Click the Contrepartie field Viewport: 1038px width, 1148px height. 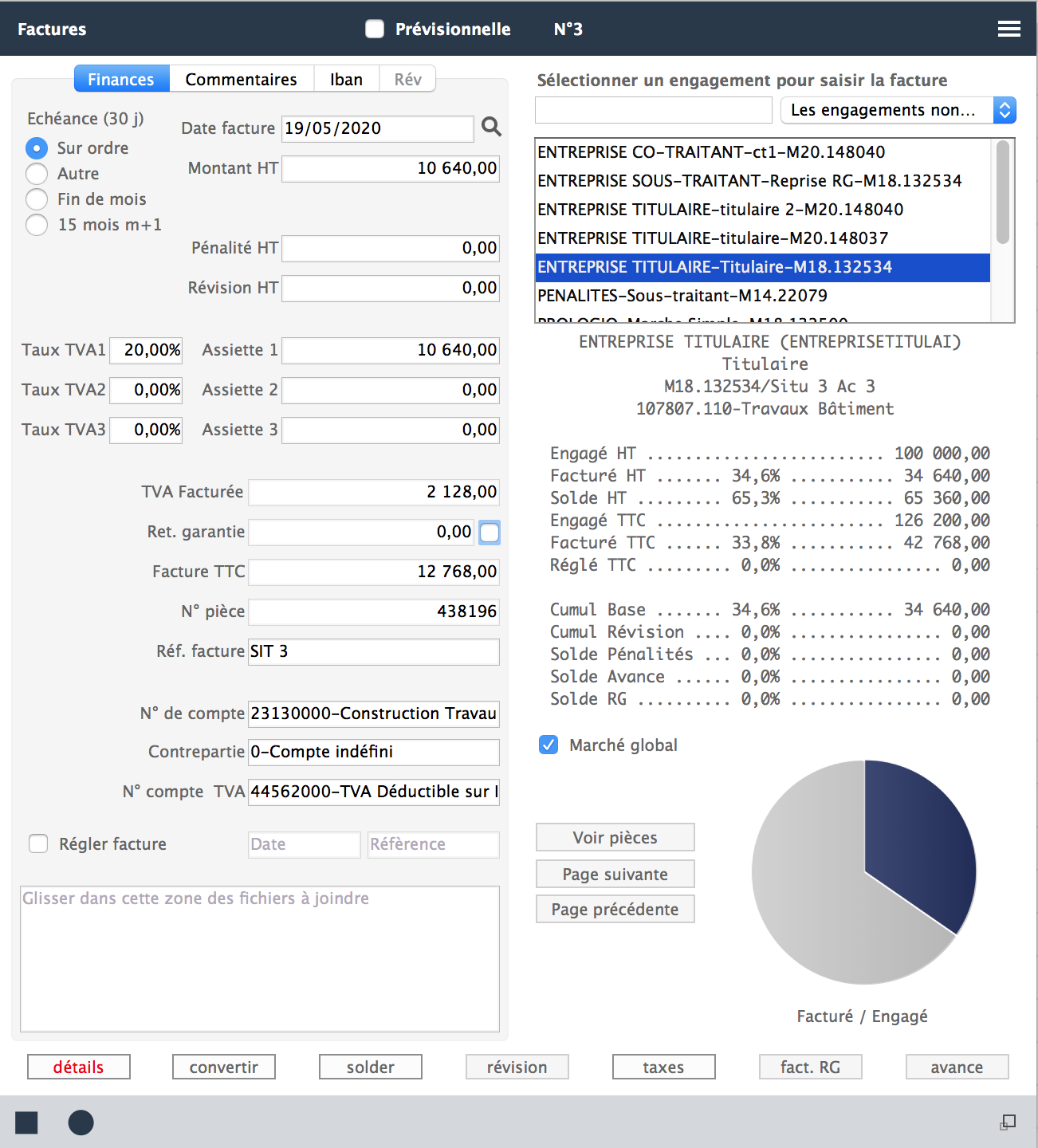click(374, 752)
